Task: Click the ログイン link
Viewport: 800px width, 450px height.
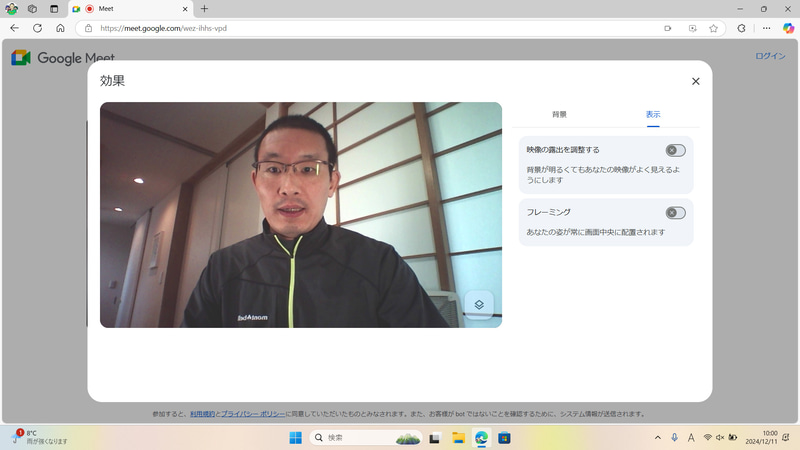Action: 770,56
